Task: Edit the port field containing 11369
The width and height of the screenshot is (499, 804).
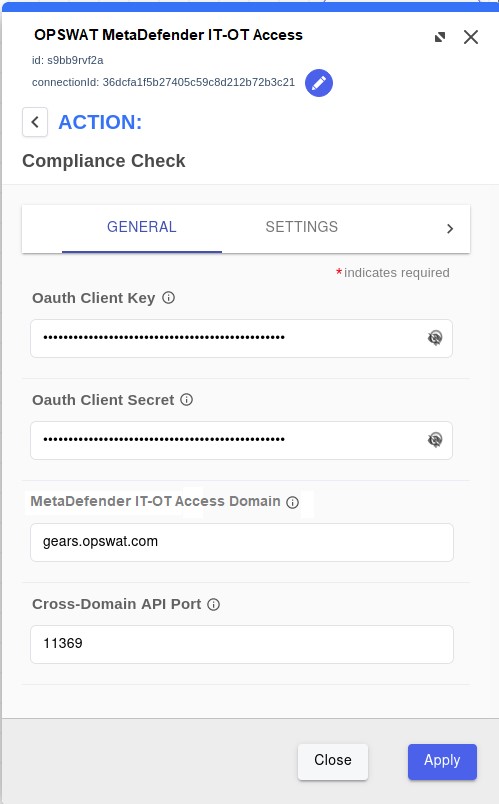Action: (242, 644)
